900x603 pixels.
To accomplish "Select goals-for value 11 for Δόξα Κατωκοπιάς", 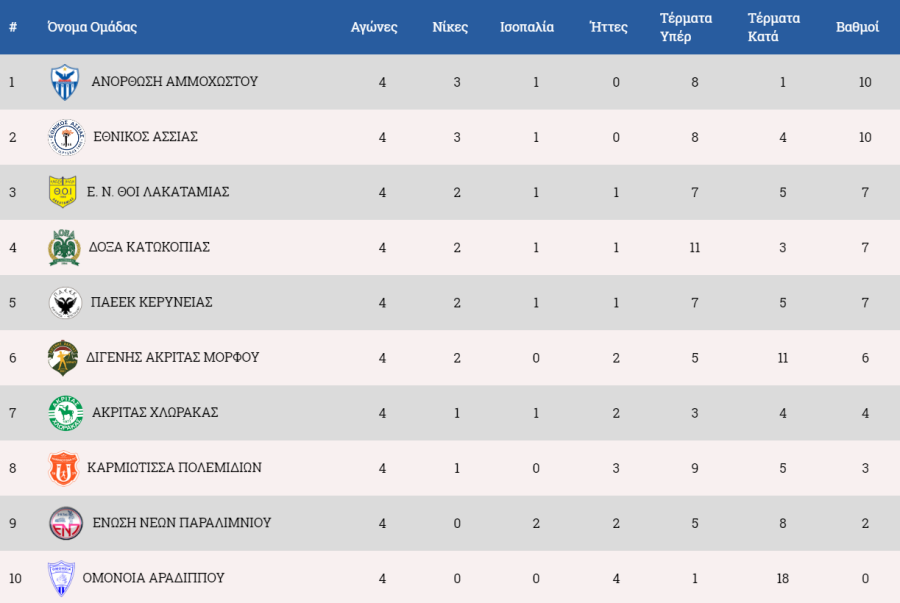I will coord(695,247).
